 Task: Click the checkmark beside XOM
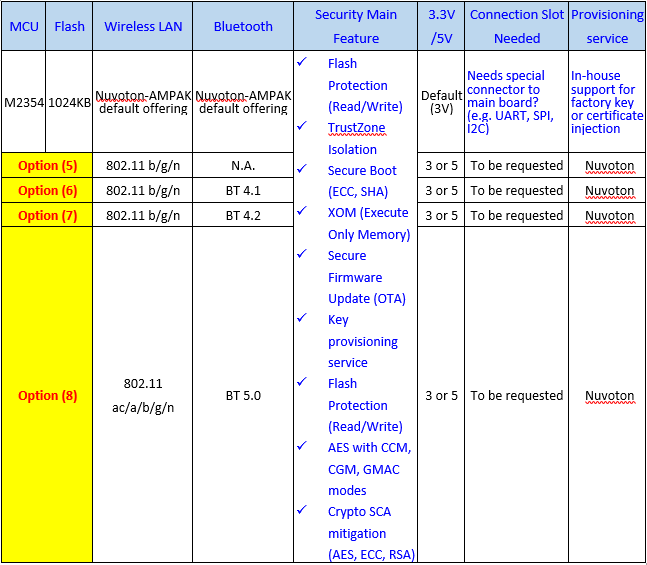tap(302, 210)
